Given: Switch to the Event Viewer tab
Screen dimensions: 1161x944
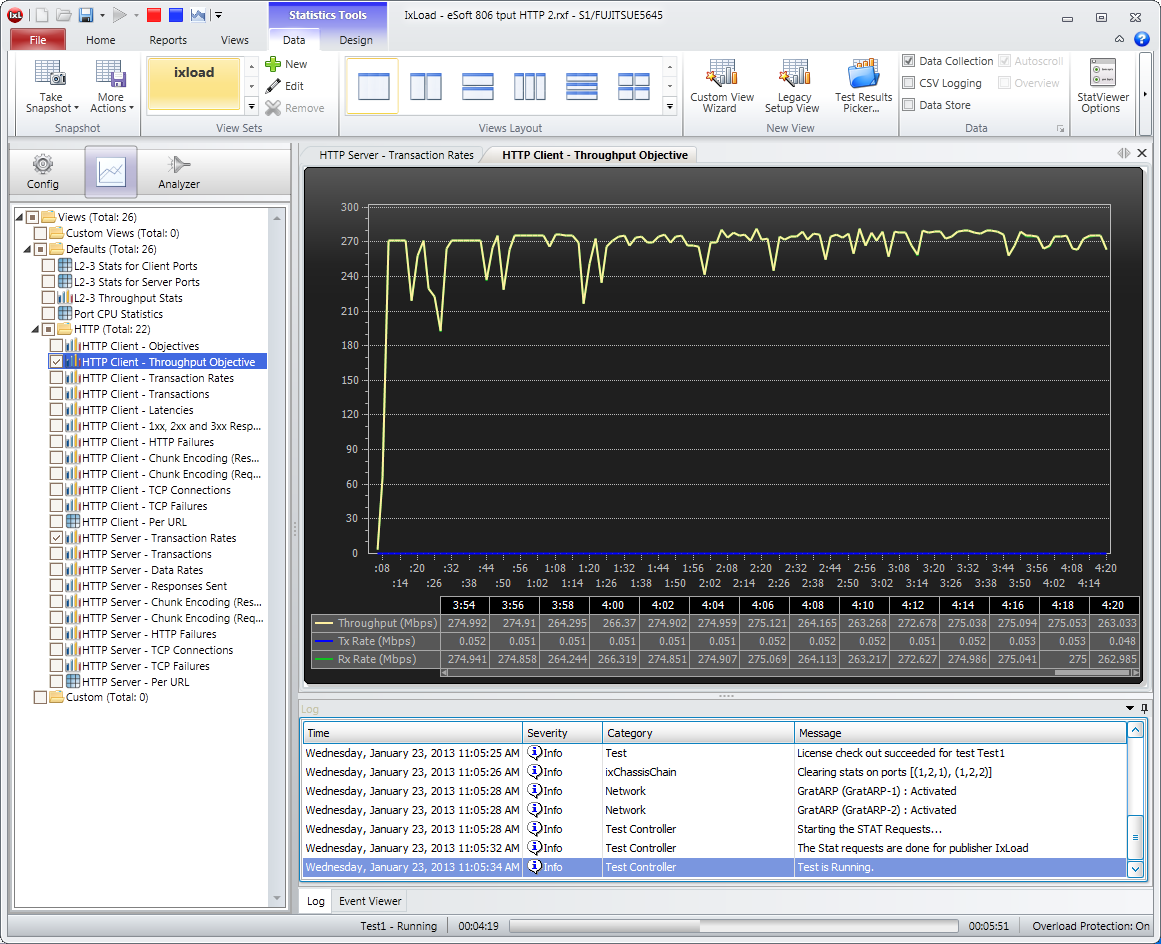Looking at the screenshot, I should (370, 901).
